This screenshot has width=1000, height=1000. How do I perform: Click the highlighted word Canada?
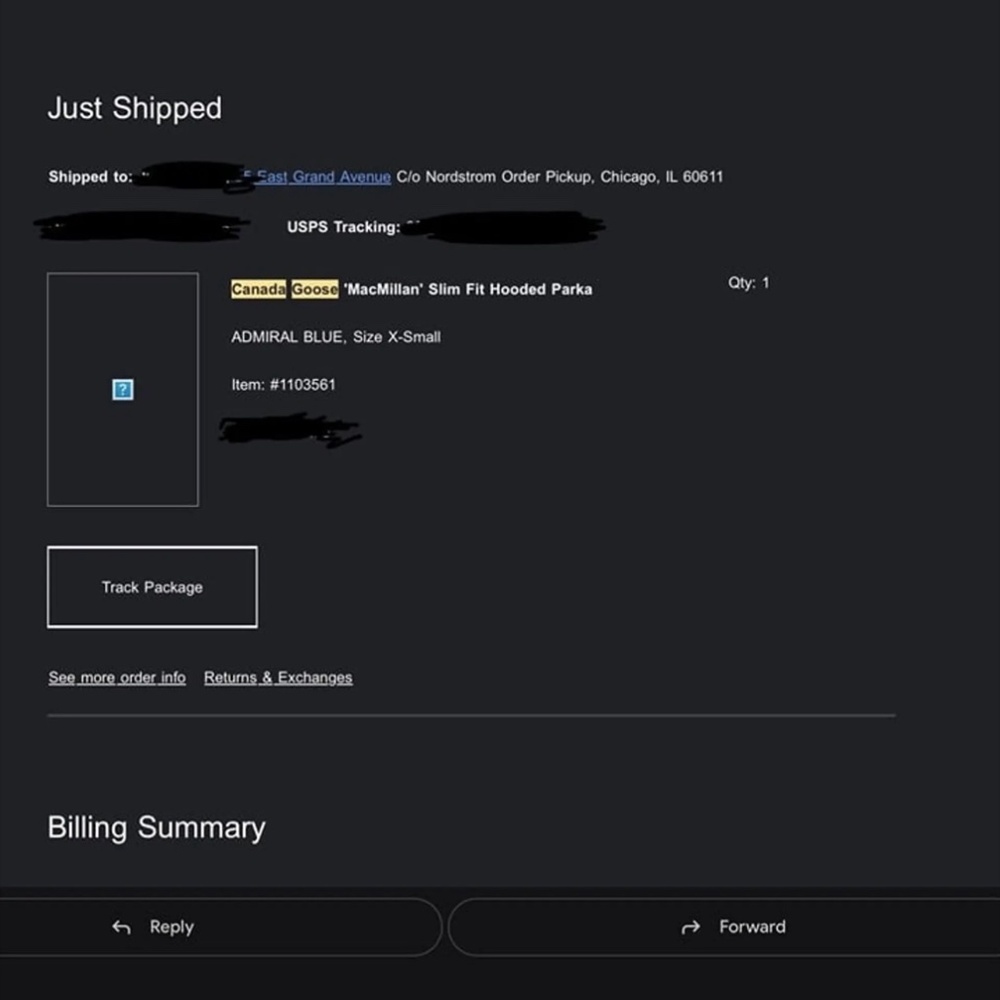[259, 289]
